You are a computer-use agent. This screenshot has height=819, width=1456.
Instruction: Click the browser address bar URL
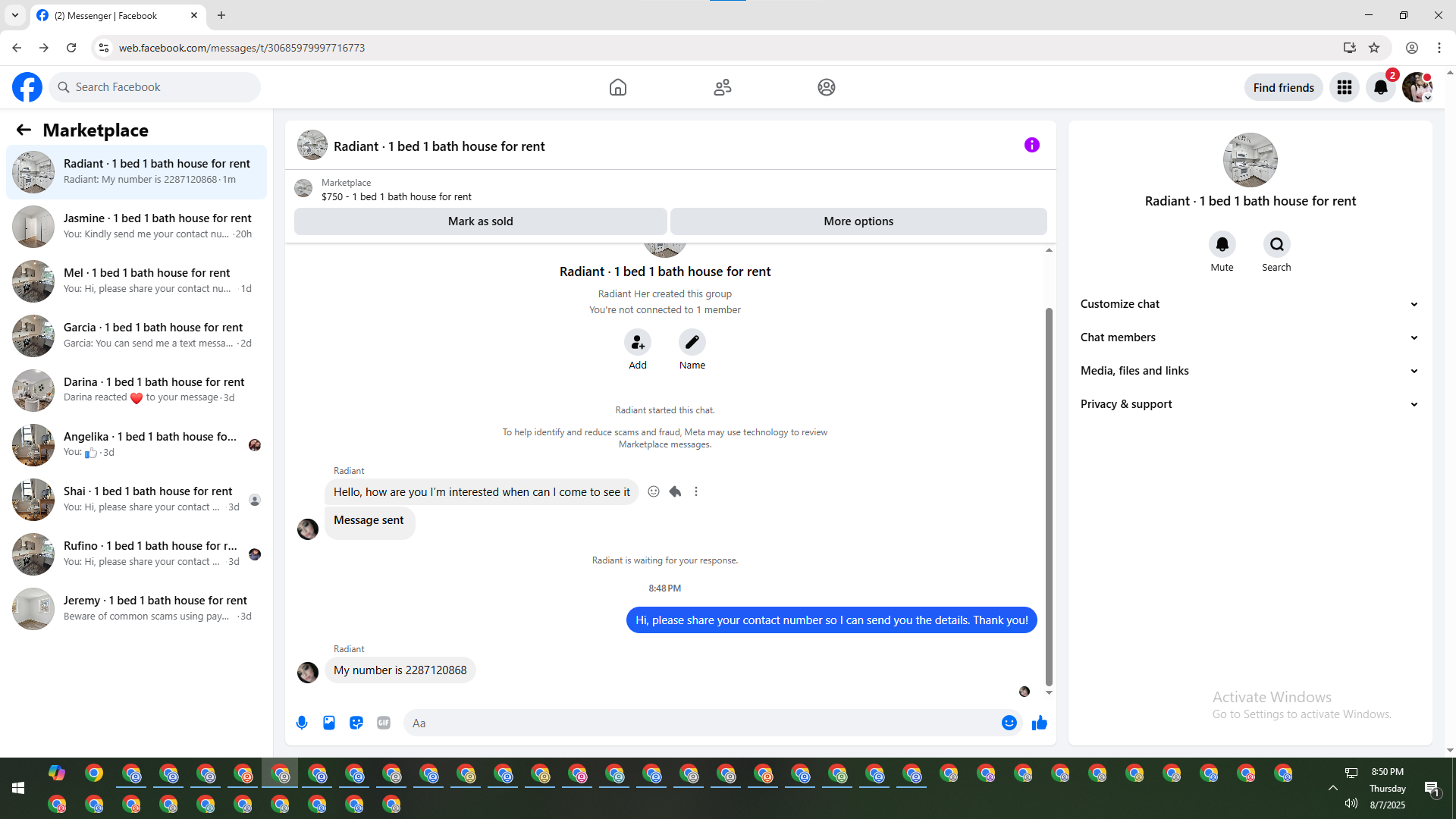pos(242,48)
